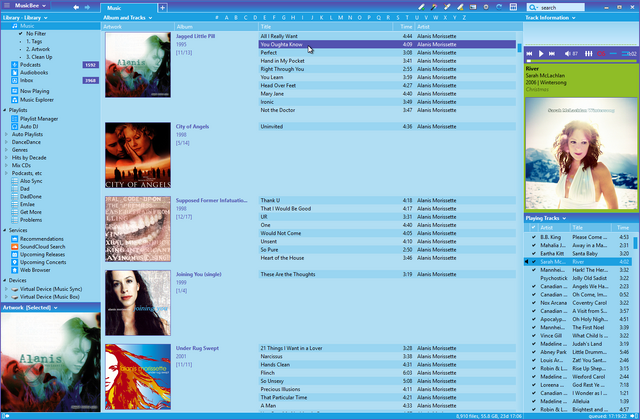Image resolution: width=640 pixels, height=420 pixels.
Task: Open the Now Playing view
Action: [35, 91]
